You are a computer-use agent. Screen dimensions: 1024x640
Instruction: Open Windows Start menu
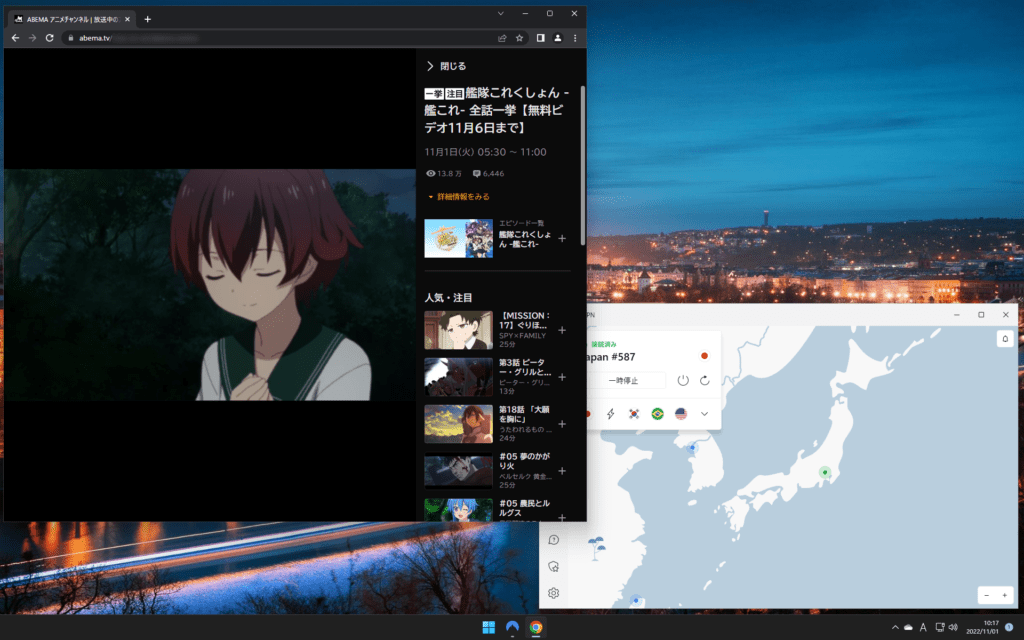pos(488,627)
